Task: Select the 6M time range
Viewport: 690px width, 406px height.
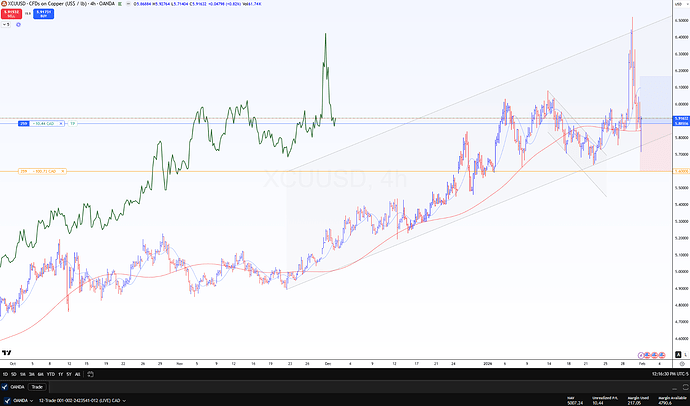Action: coord(40,374)
